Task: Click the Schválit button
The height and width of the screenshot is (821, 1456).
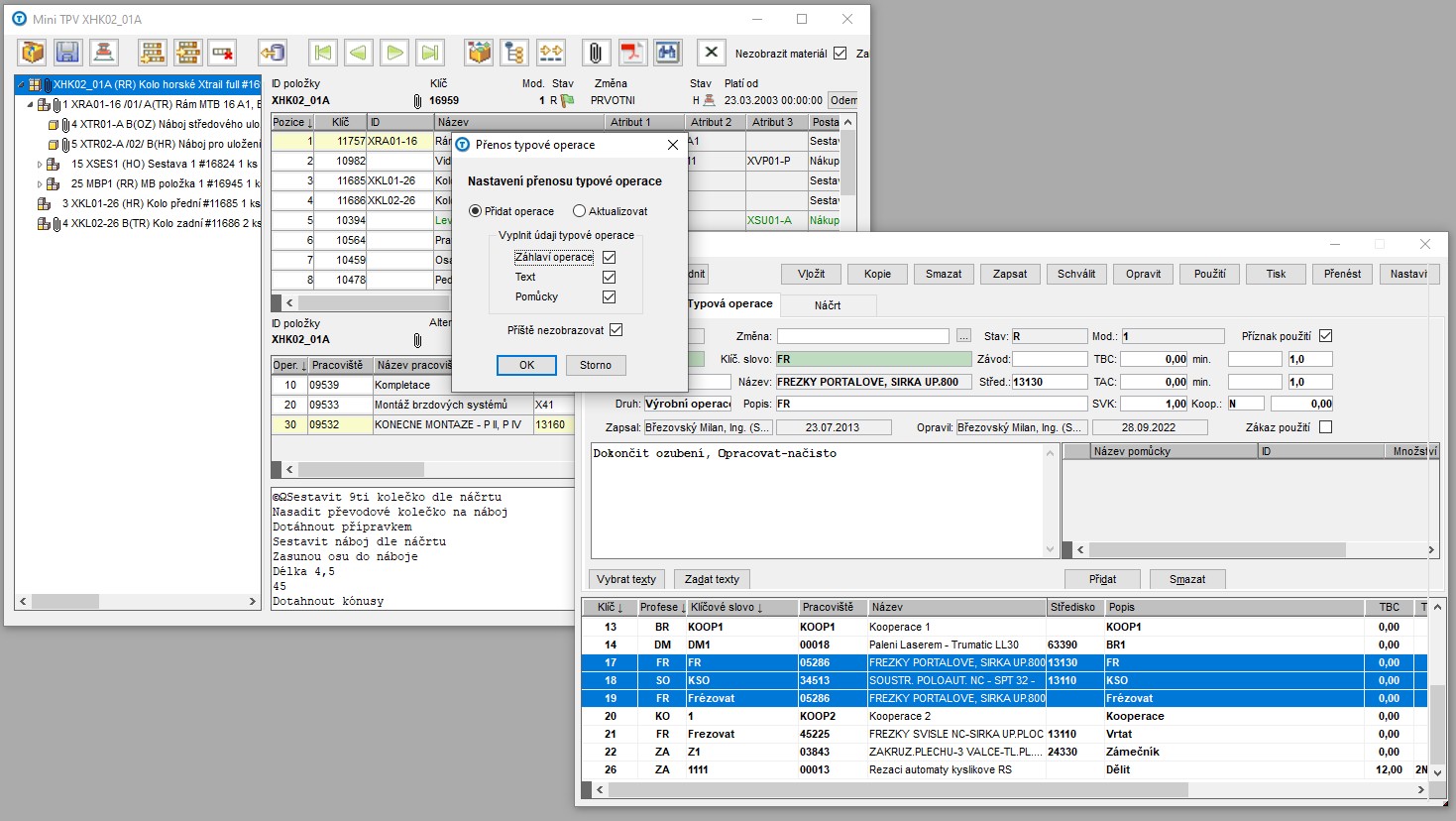Action: pyautogui.click(x=1076, y=274)
